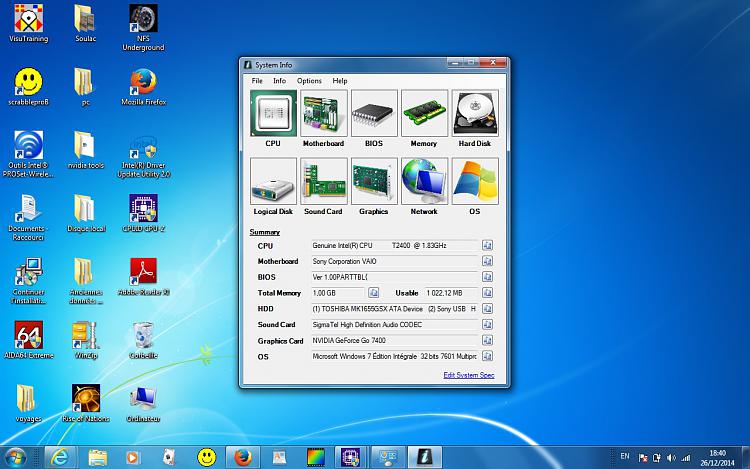
Task: Select the Corbeille recycle bin
Action: click(x=143, y=340)
